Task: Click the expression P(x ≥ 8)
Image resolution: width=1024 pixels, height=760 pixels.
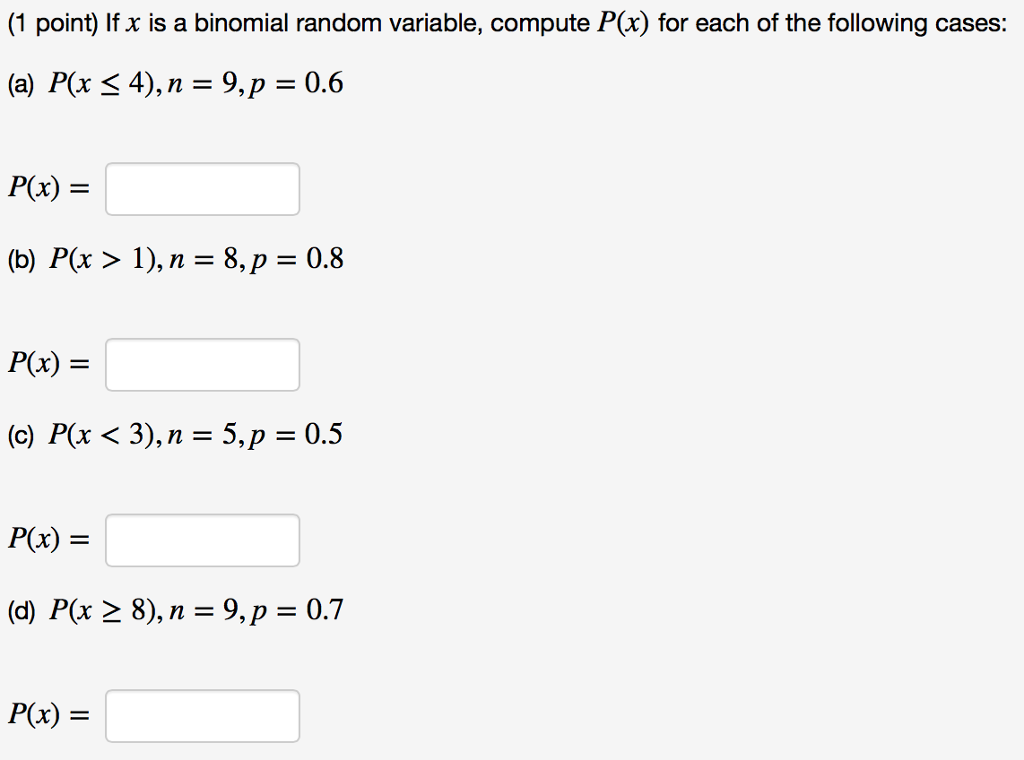Action: [104, 611]
